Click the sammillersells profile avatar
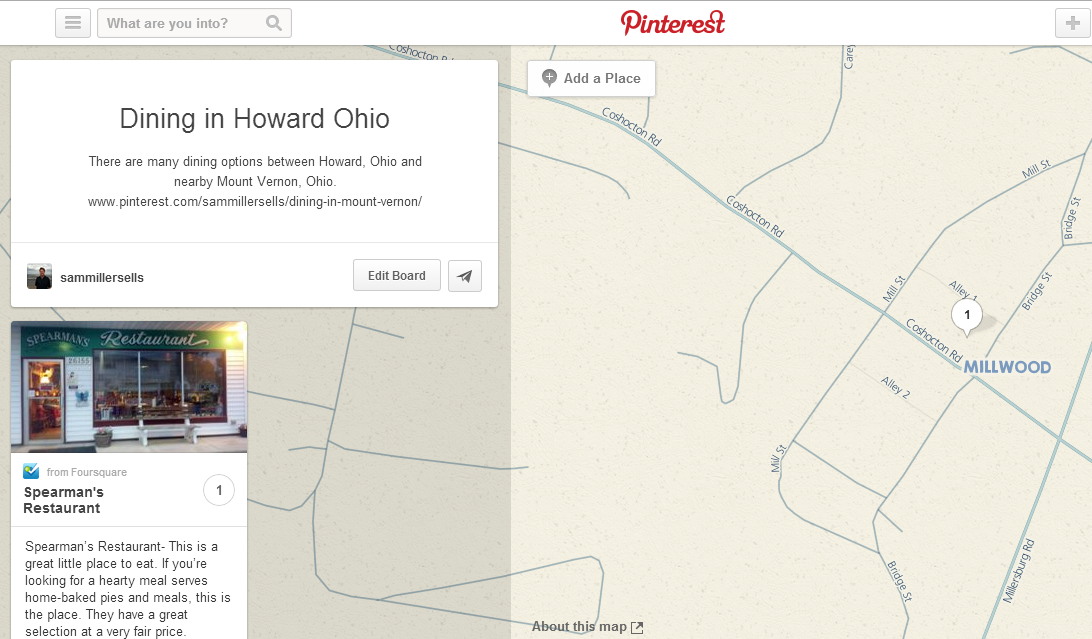 pos(39,277)
